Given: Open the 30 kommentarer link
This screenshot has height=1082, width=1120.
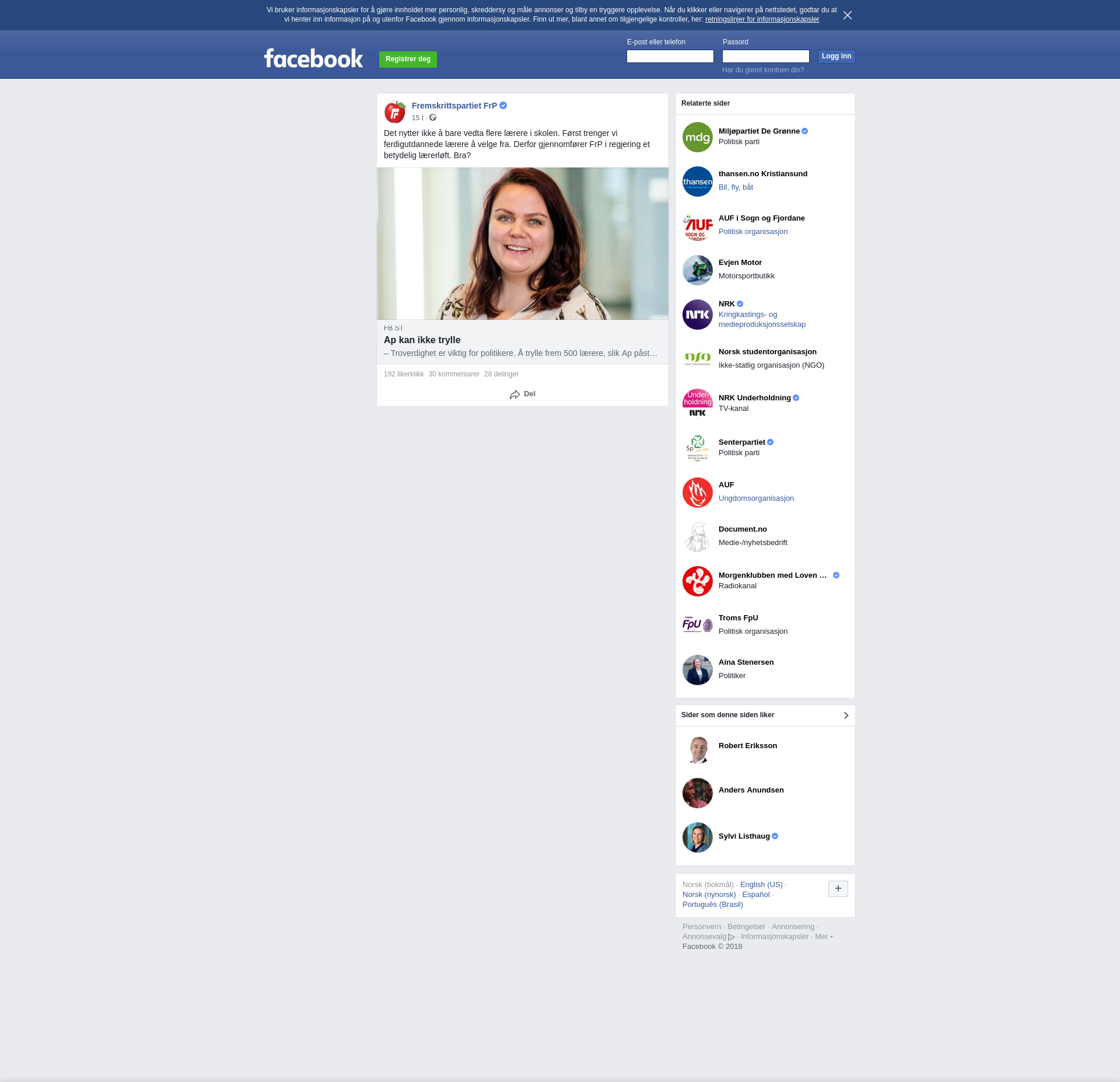Looking at the screenshot, I should (x=454, y=374).
